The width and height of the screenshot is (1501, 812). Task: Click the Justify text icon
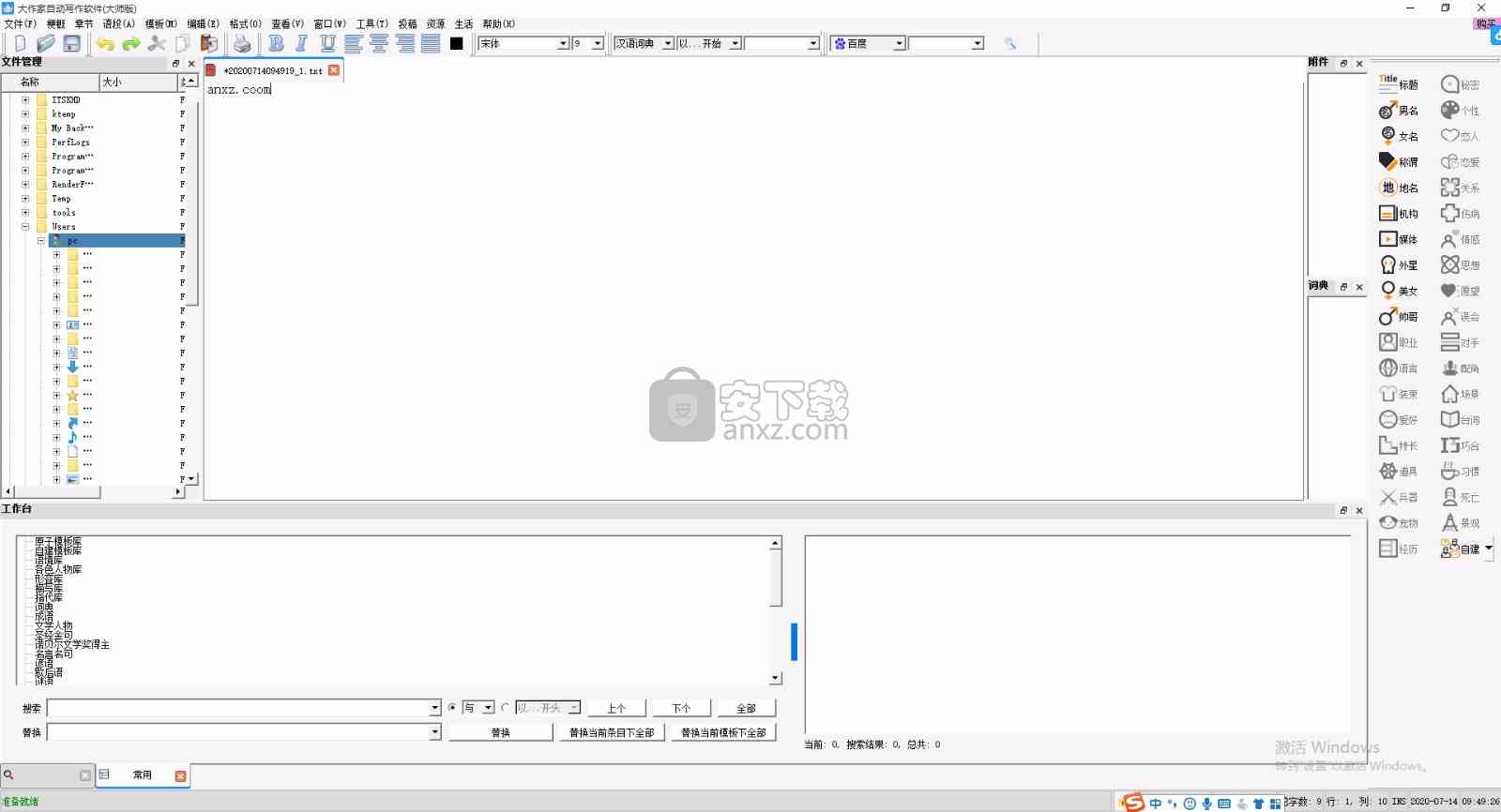pos(431,43)
